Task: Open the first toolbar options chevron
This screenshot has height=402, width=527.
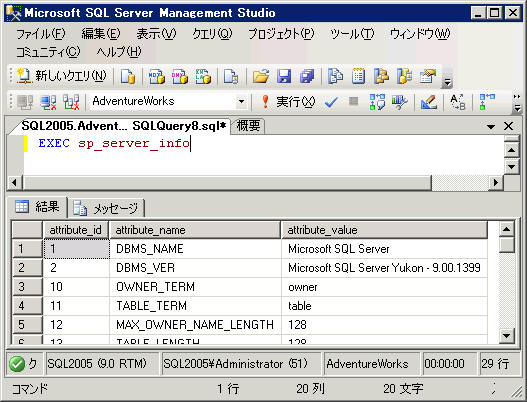Action: click(x=447, y=81)
